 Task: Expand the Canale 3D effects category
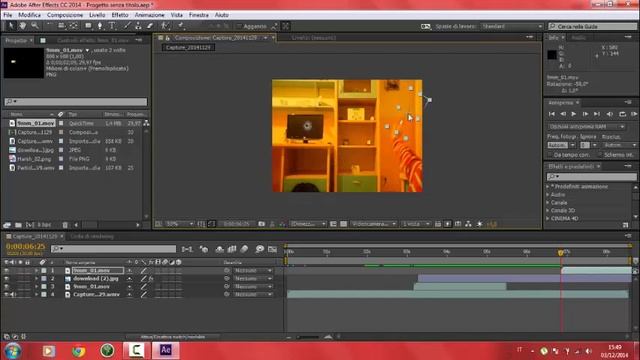(x=548, y=211)
